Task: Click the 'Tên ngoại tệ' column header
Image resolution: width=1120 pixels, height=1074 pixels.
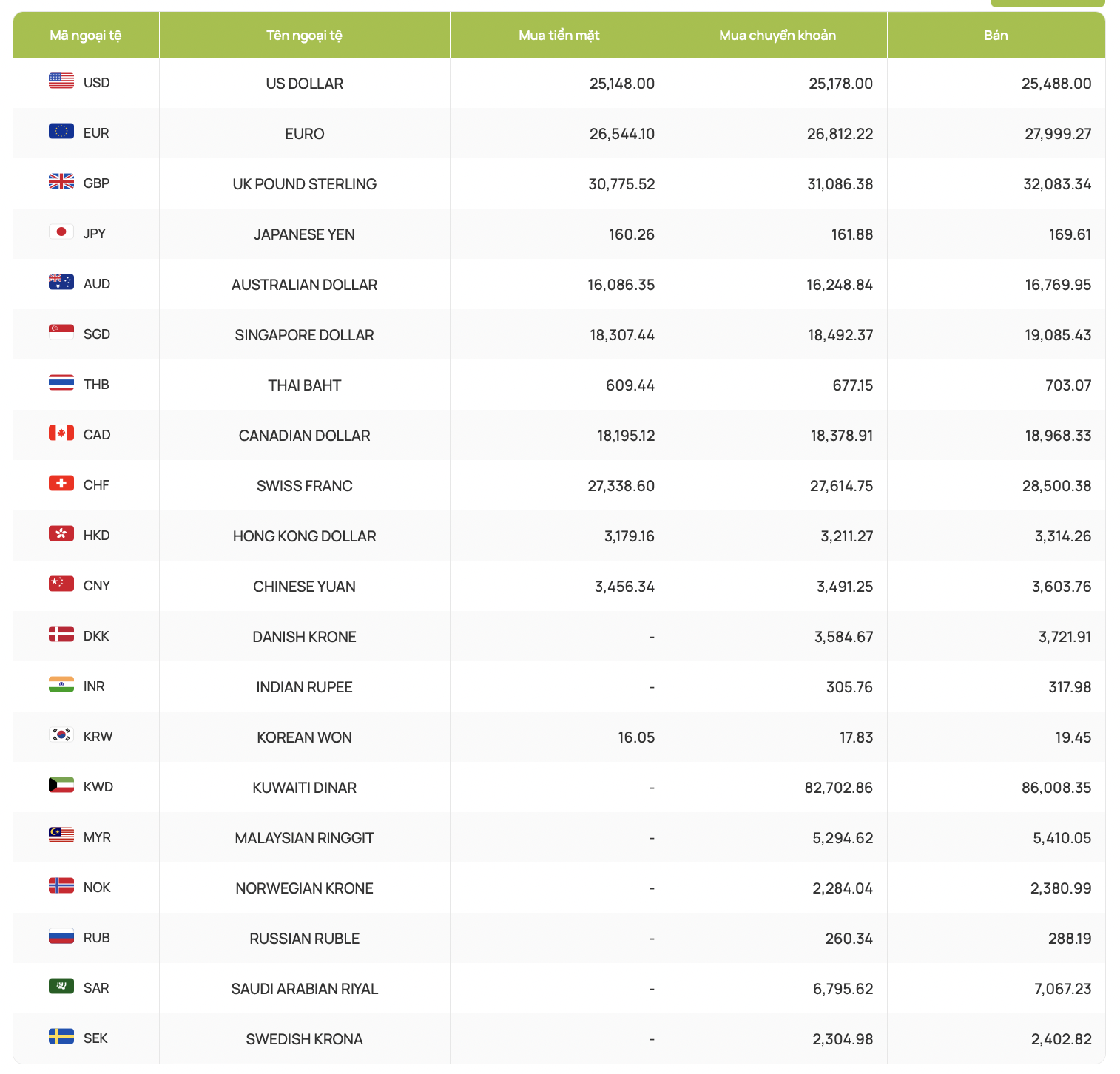Action: click(x=305, y=36)
